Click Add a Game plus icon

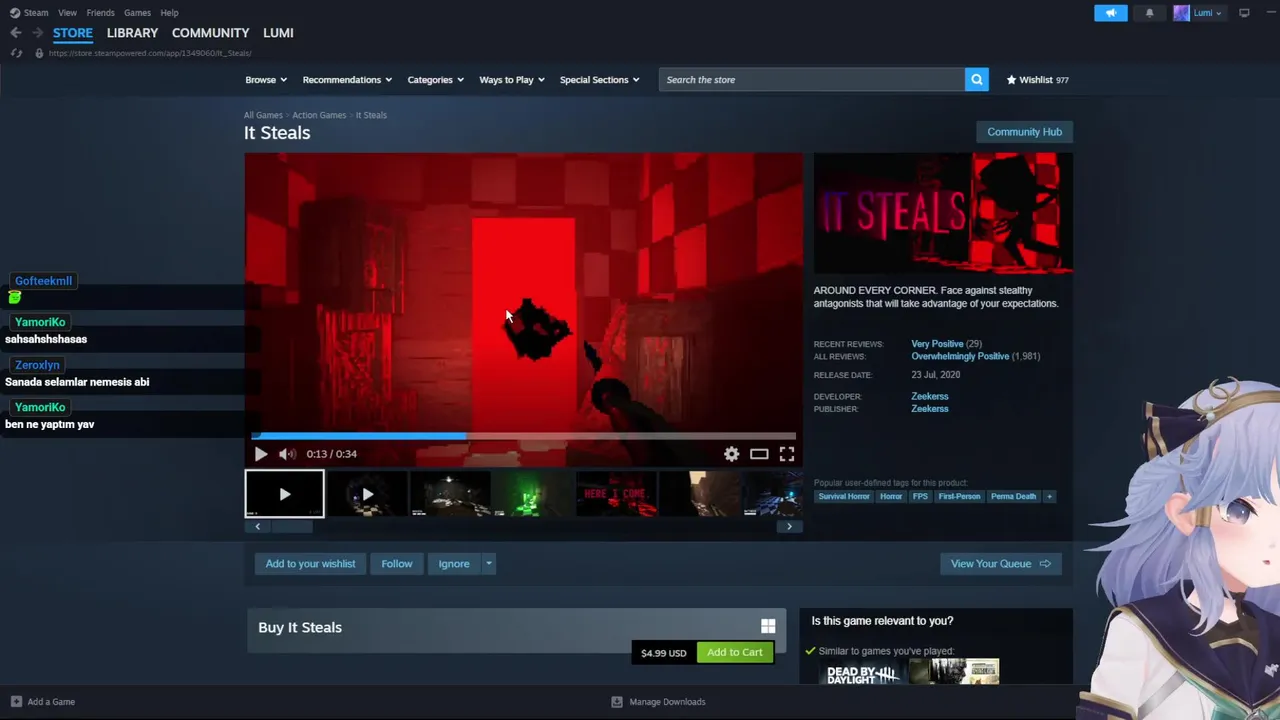click(16, 702)
